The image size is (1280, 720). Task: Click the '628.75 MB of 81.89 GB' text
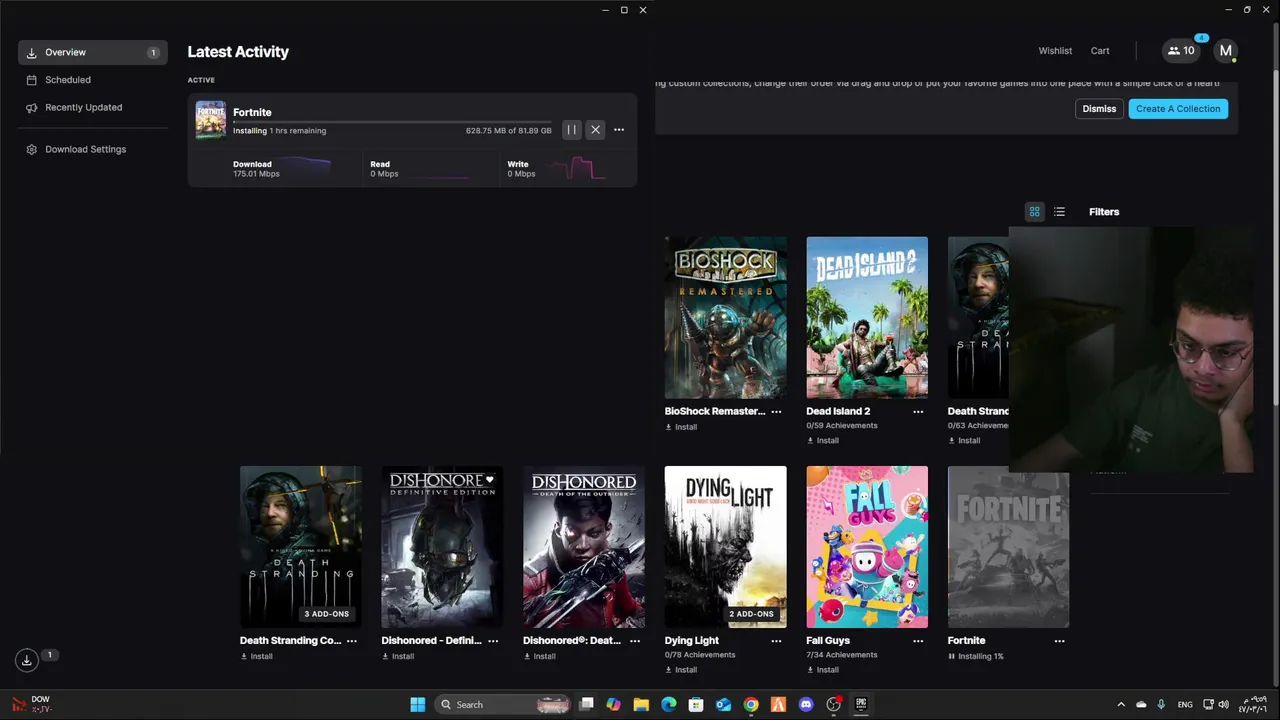tap(508, 131)
